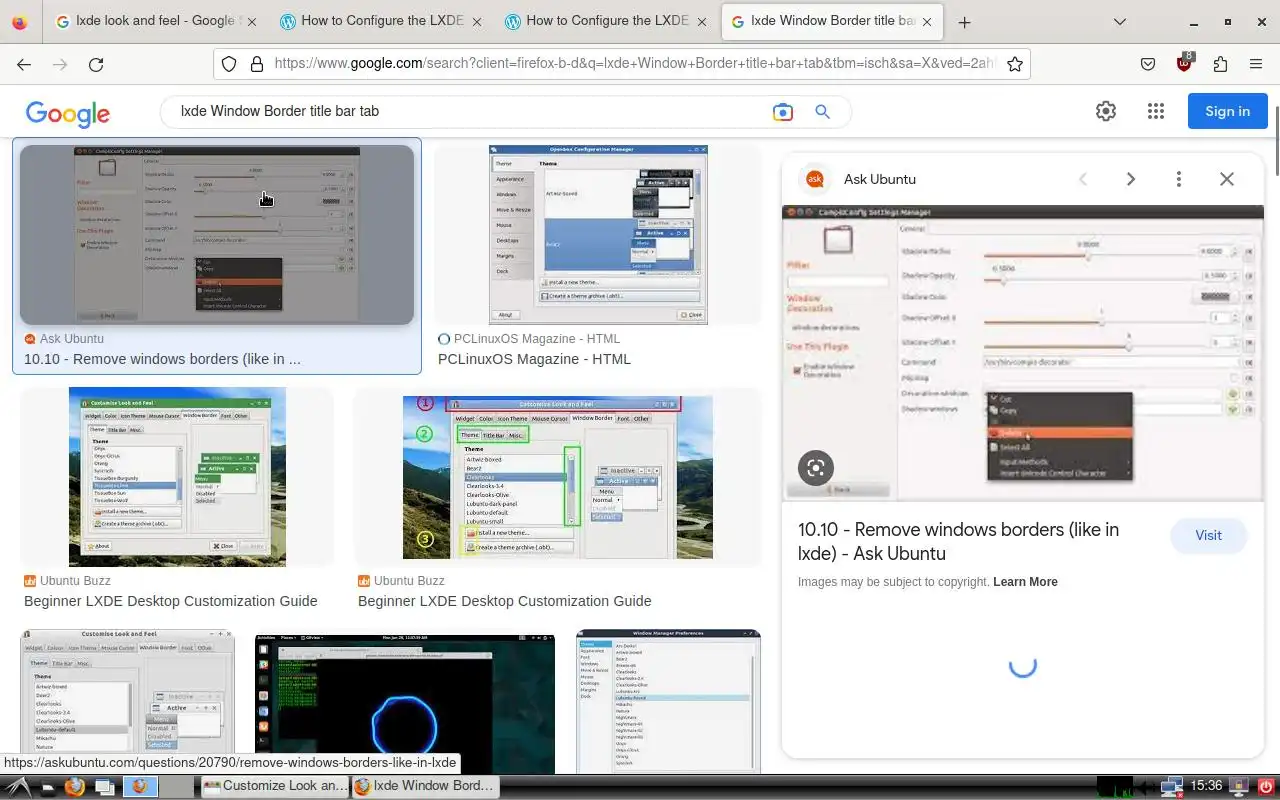Reload the page with the refresh icon
Screen dimensions: 1280x800
point(96,64)
